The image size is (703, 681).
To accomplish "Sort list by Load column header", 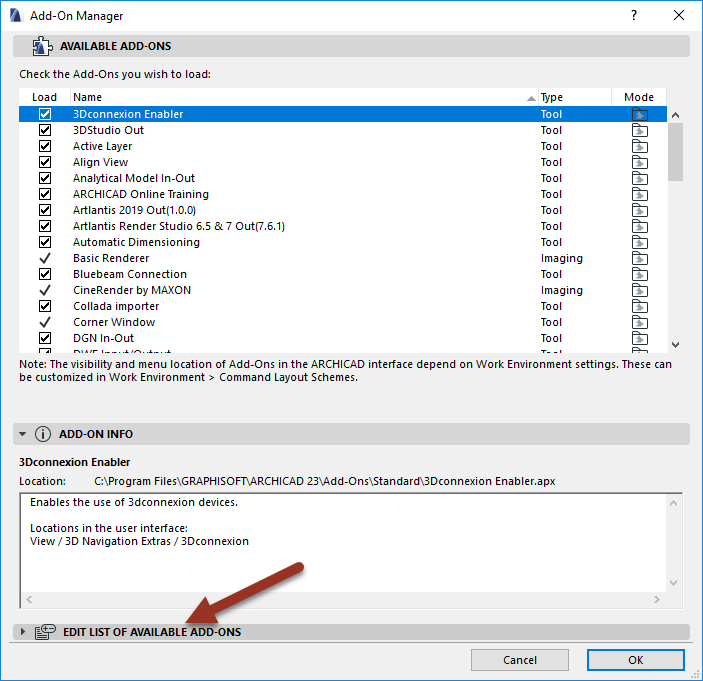I will tap(44, 97).
